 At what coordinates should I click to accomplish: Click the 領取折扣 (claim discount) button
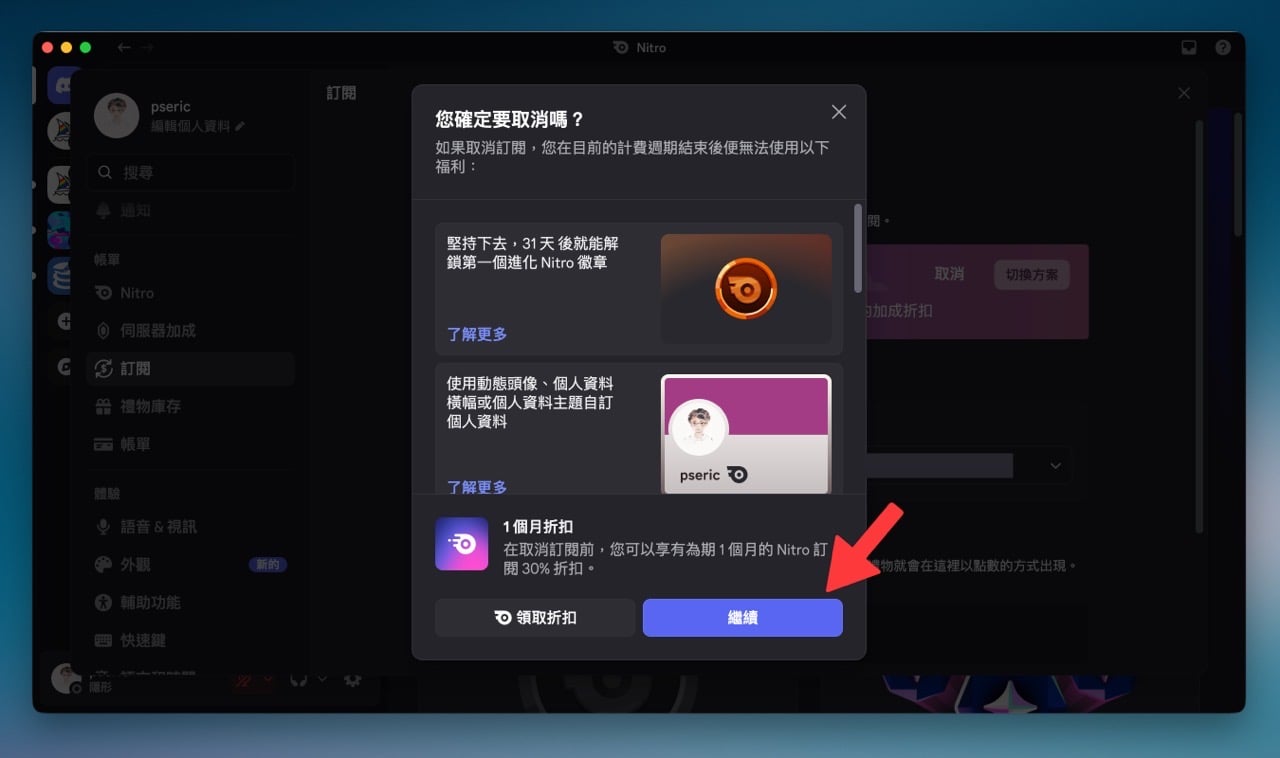(535, 618)
